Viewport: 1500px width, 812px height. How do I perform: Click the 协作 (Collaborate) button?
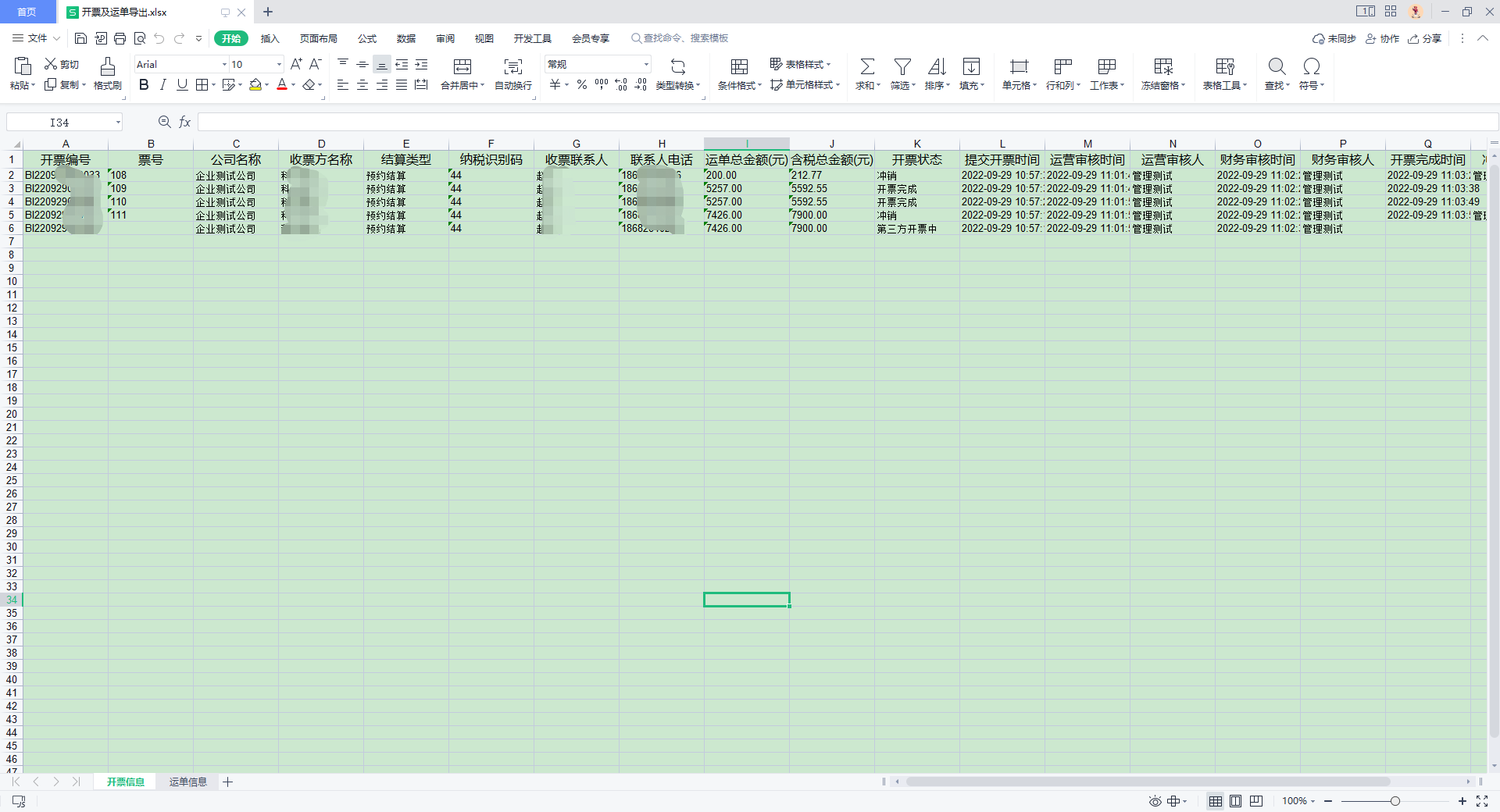(x=1383, y=38)
